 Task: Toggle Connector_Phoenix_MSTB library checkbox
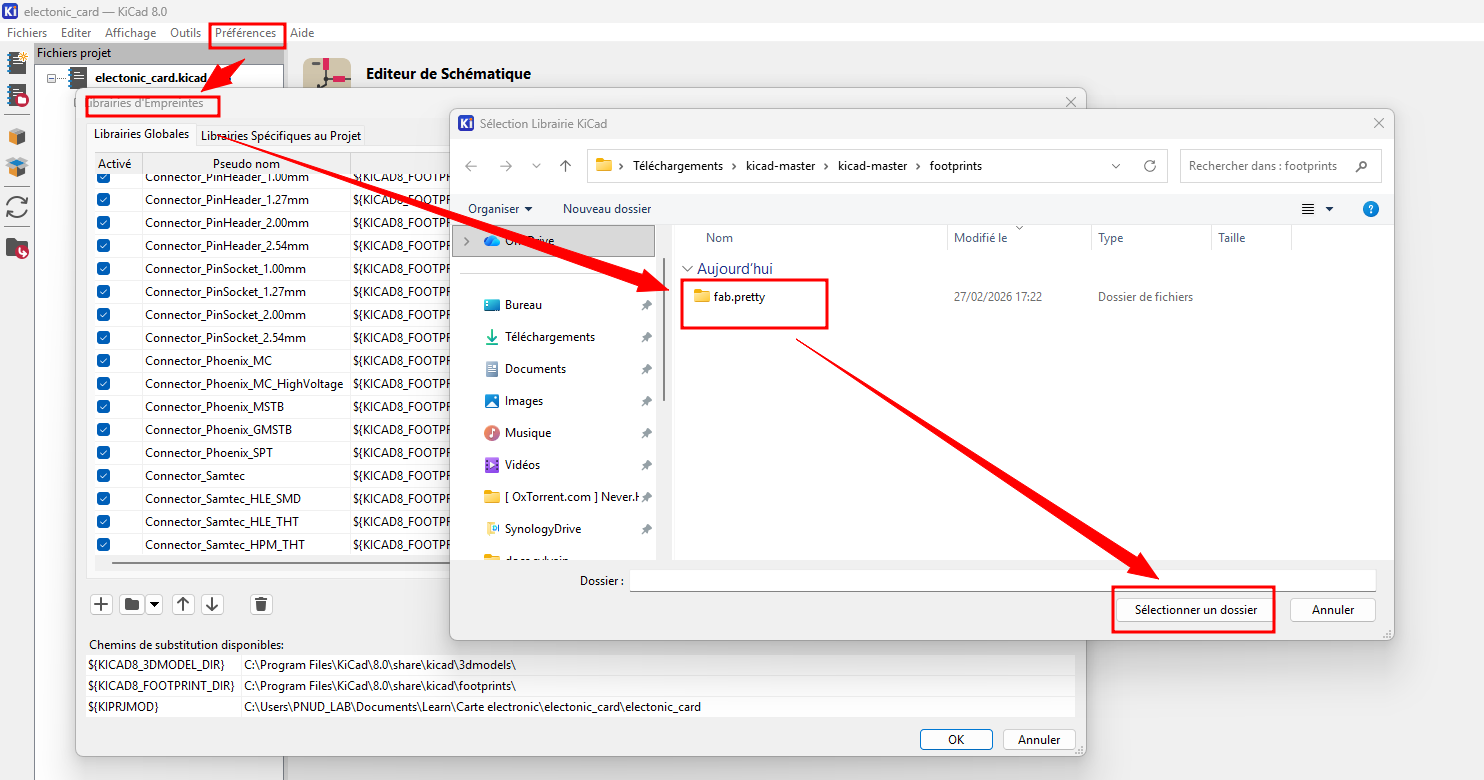coord(104,407)
